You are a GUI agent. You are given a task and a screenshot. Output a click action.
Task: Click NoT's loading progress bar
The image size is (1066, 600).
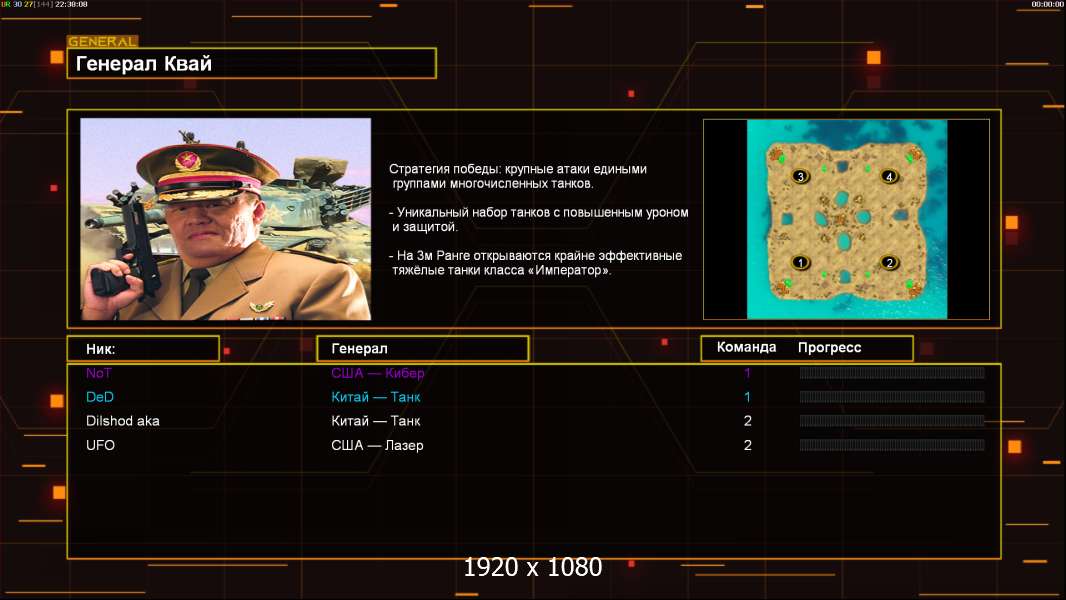pyautogui.click(x=891, y=373)
